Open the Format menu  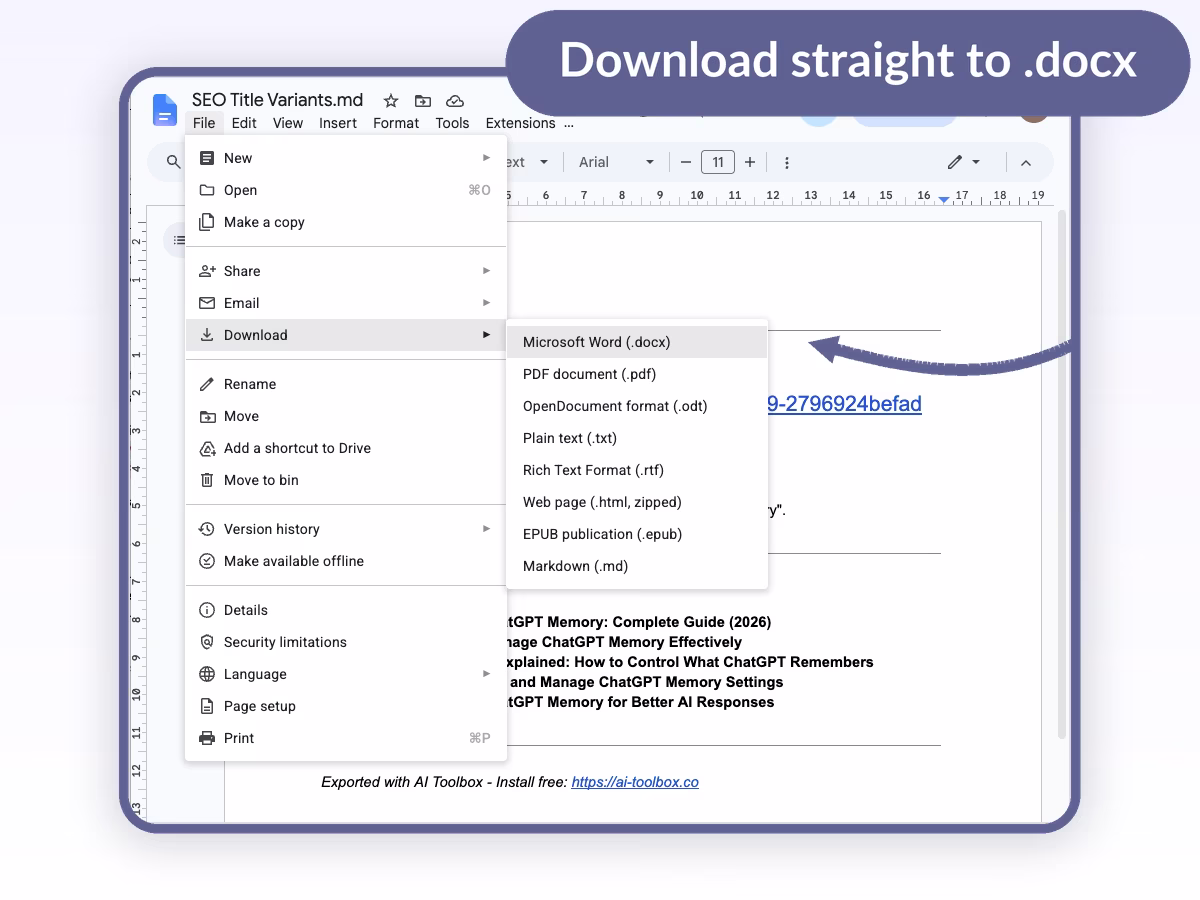click(396, 123)
